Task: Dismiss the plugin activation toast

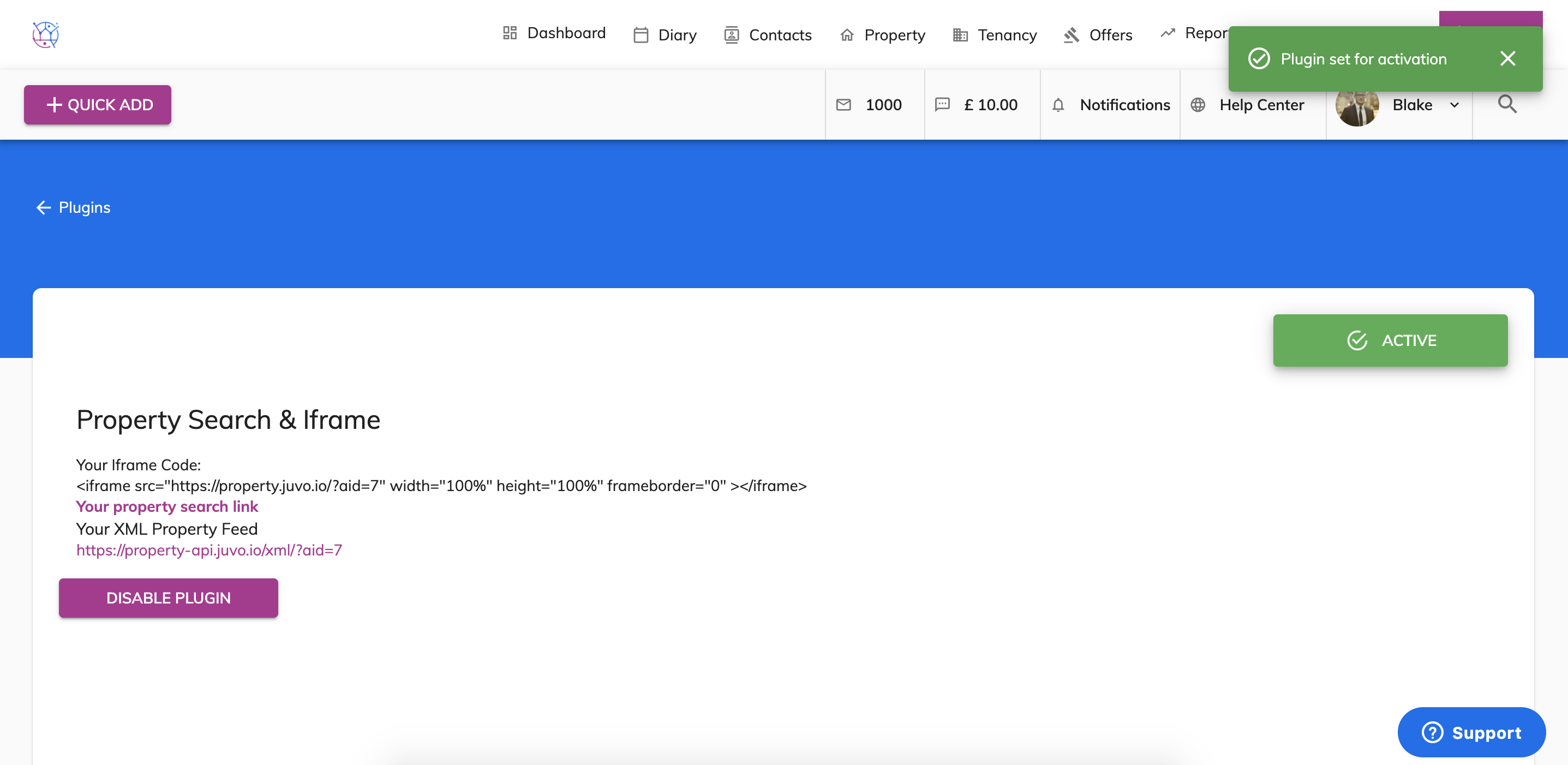Action: (1507, 58)
